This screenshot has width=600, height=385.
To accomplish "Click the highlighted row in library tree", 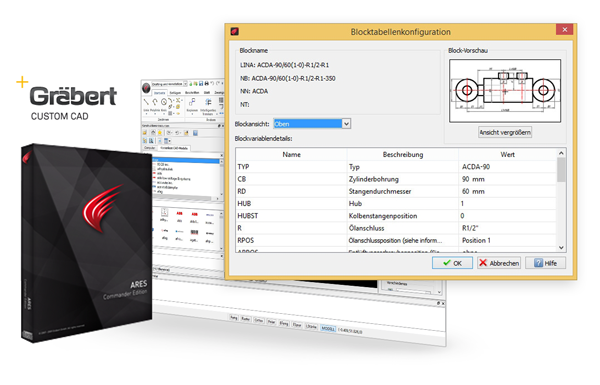I will [187, 161].
